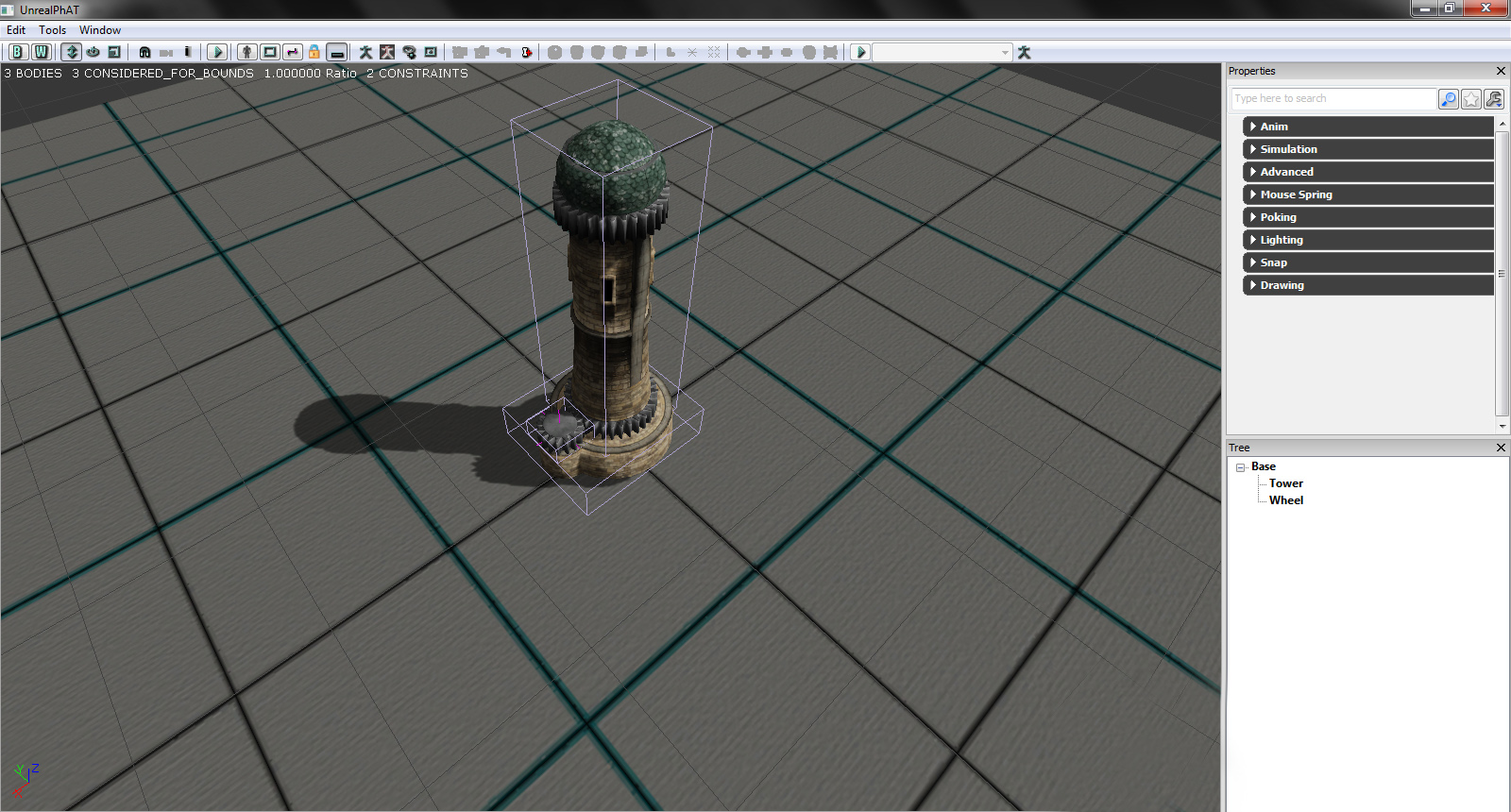
Task: Expand the Simulation property category
Action: click(1288, 149)
